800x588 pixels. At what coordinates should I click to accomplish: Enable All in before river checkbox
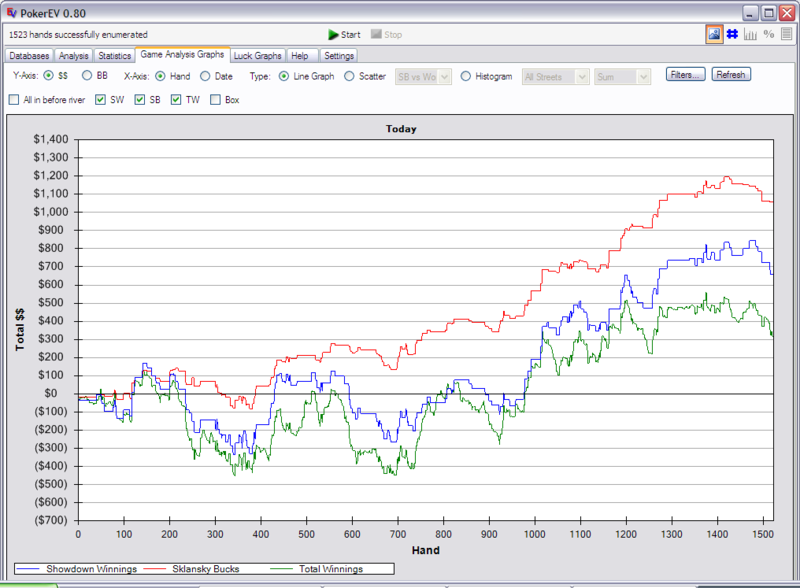click(14, 100)
